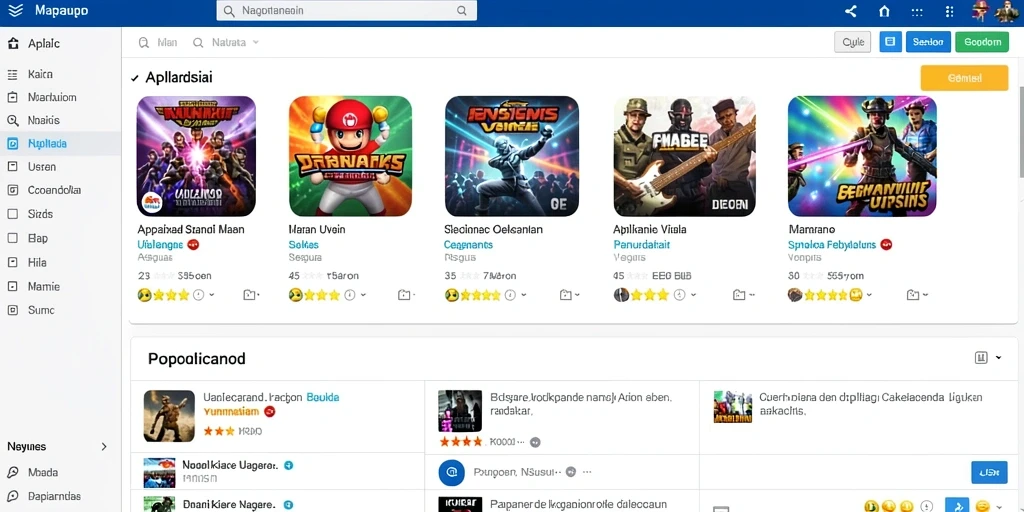This screenshot has height=512, width=1024.
Task: Open the Mada item icon in sidebar
Action: tap(12, 472)
